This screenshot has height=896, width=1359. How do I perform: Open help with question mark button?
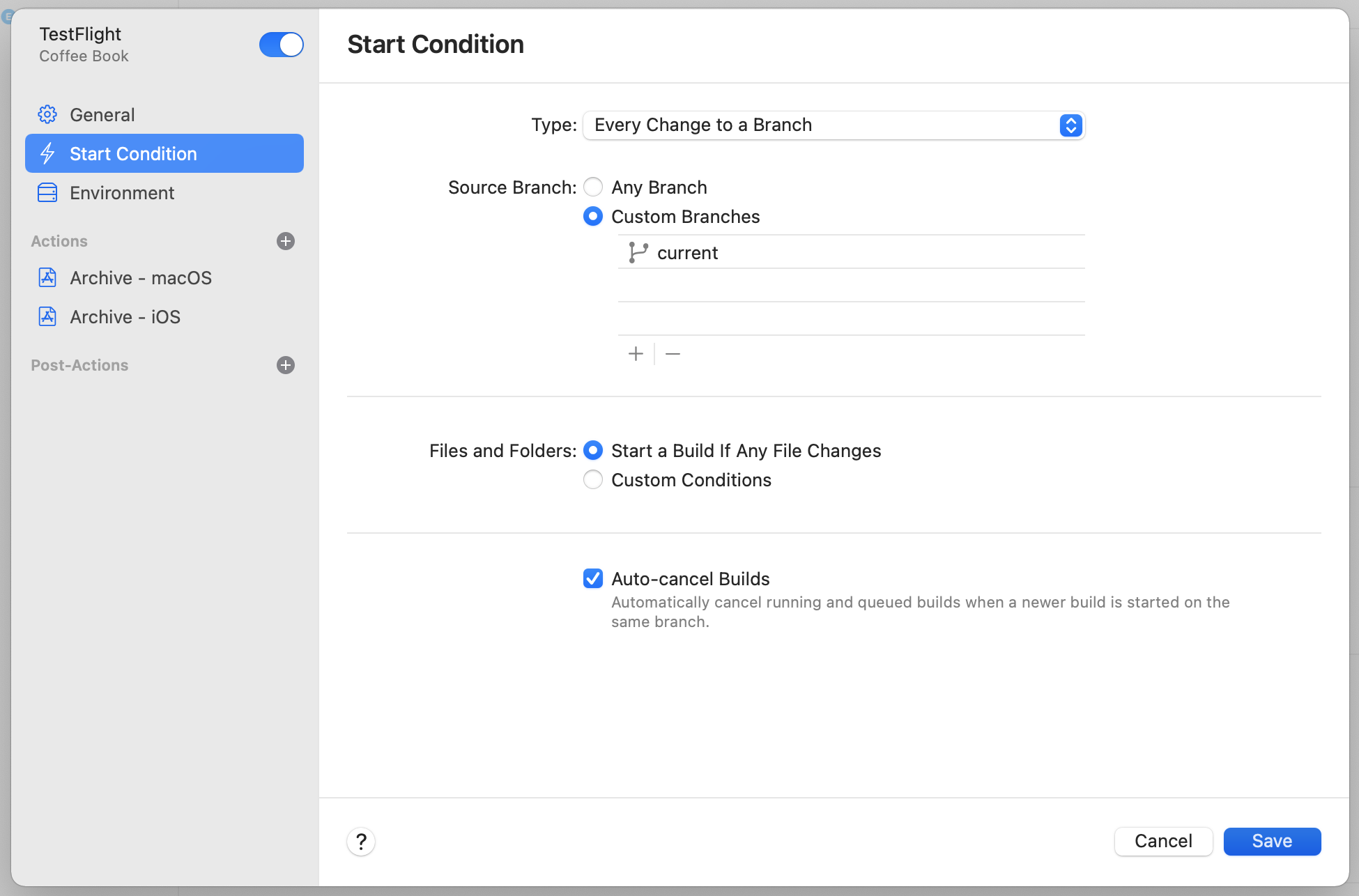[361, 842]
